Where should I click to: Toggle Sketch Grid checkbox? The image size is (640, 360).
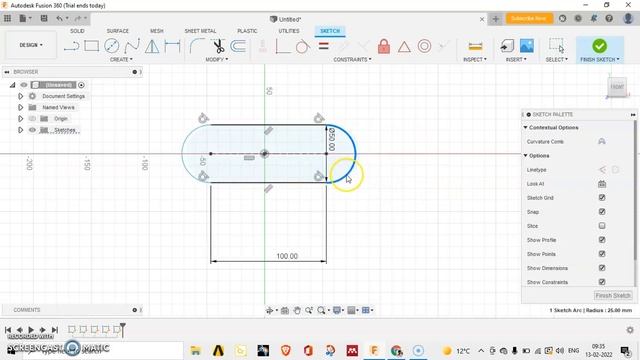[x=602, y=198]
